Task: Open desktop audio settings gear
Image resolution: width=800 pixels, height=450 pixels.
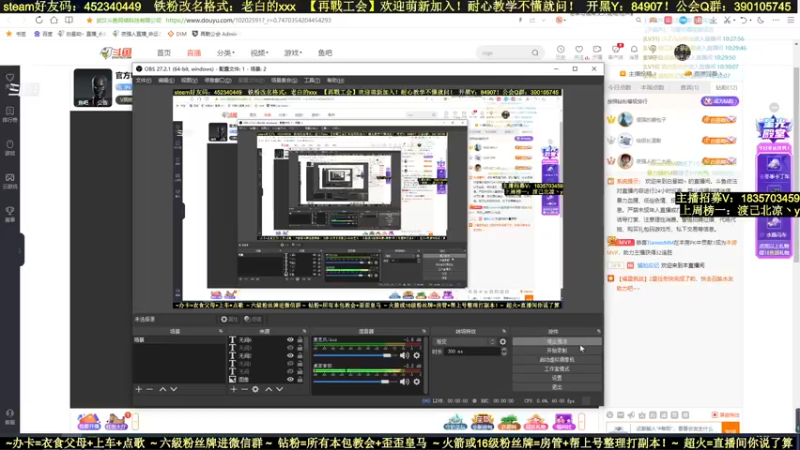Action: (417, 382)
